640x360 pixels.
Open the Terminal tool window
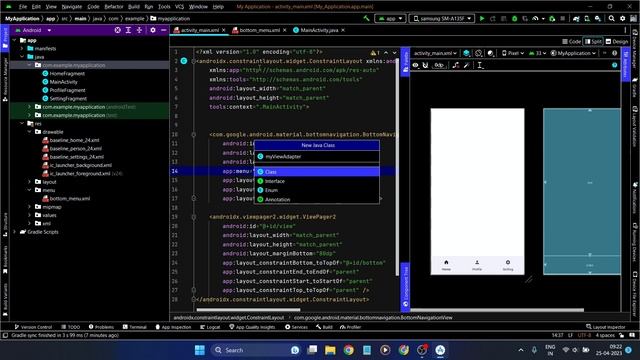[134, 327]
